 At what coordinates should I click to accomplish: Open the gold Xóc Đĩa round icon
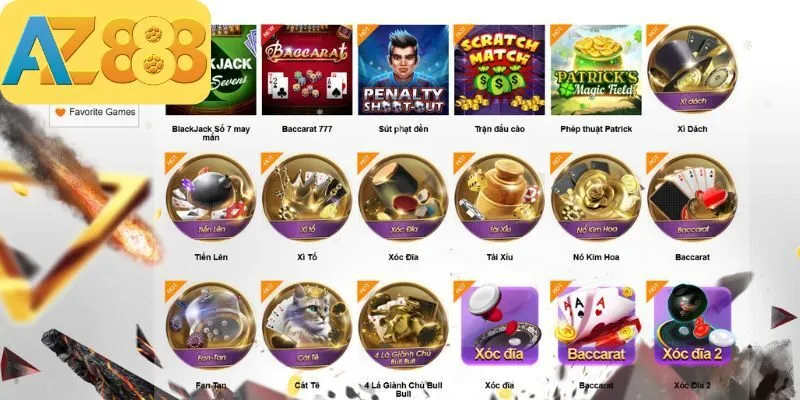(403, 197)
